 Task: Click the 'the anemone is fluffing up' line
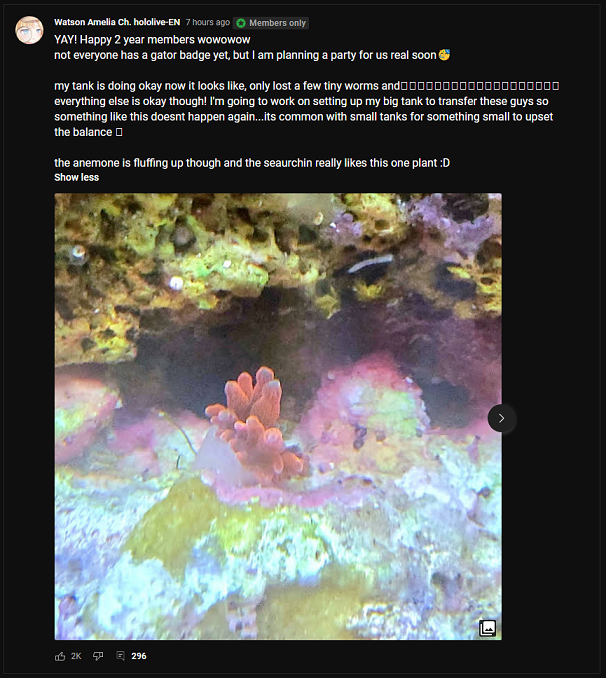click(252, 163)
